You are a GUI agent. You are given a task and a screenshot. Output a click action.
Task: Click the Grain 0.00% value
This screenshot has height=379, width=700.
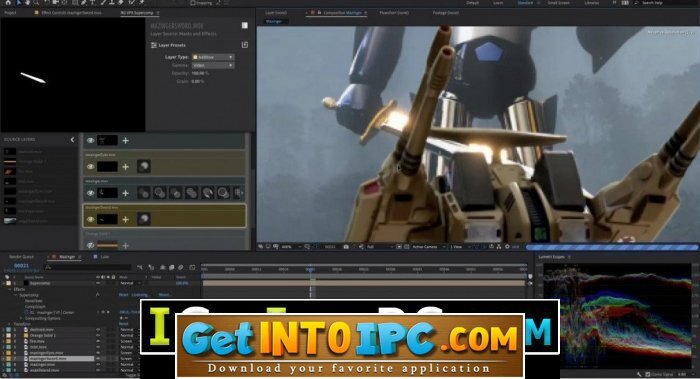click(198, 81)
